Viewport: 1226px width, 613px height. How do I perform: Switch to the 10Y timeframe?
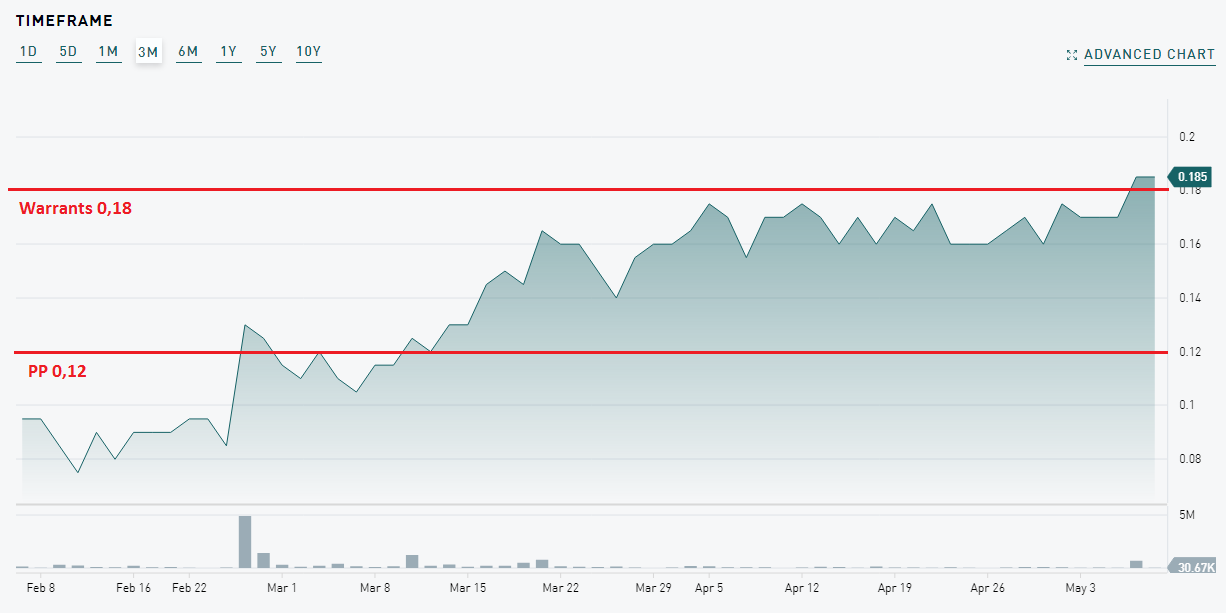(x=308, y=52)
